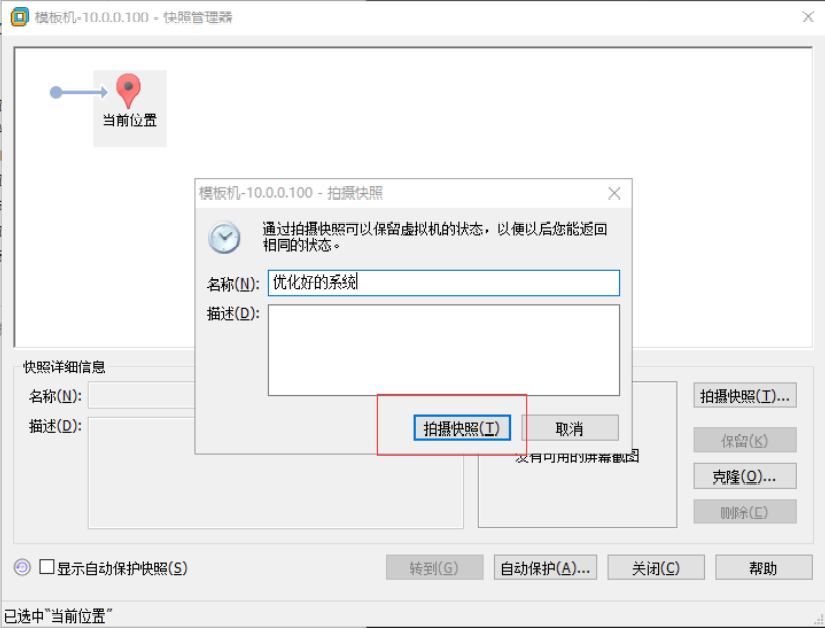This screenshot has width=825, height=629.
Task: Click the disabled 保留(K) button
Action: click(744, 440)
